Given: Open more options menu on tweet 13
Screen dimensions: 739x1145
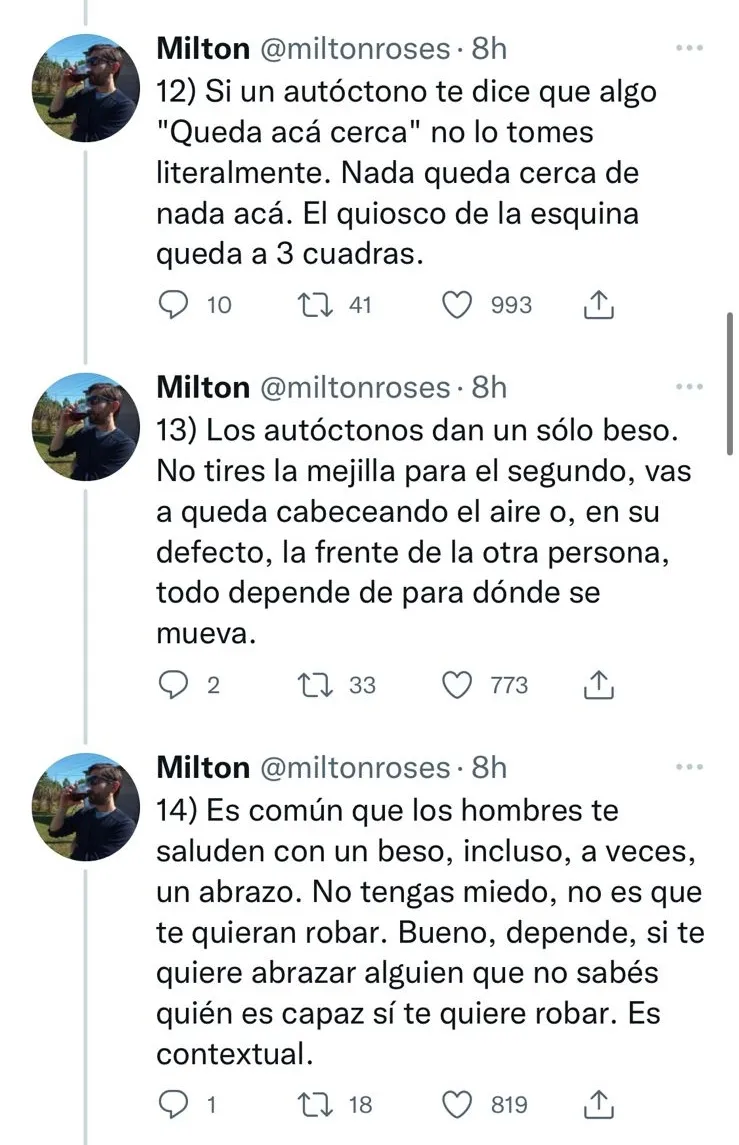Looking at the screenshot, I should point(690,386).
